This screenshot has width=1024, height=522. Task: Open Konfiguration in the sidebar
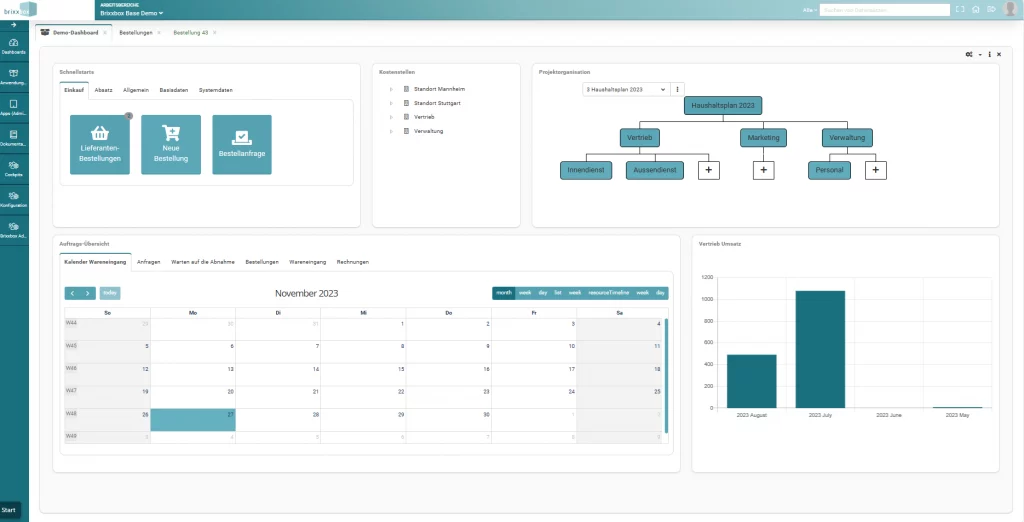(x=14, y=199)
